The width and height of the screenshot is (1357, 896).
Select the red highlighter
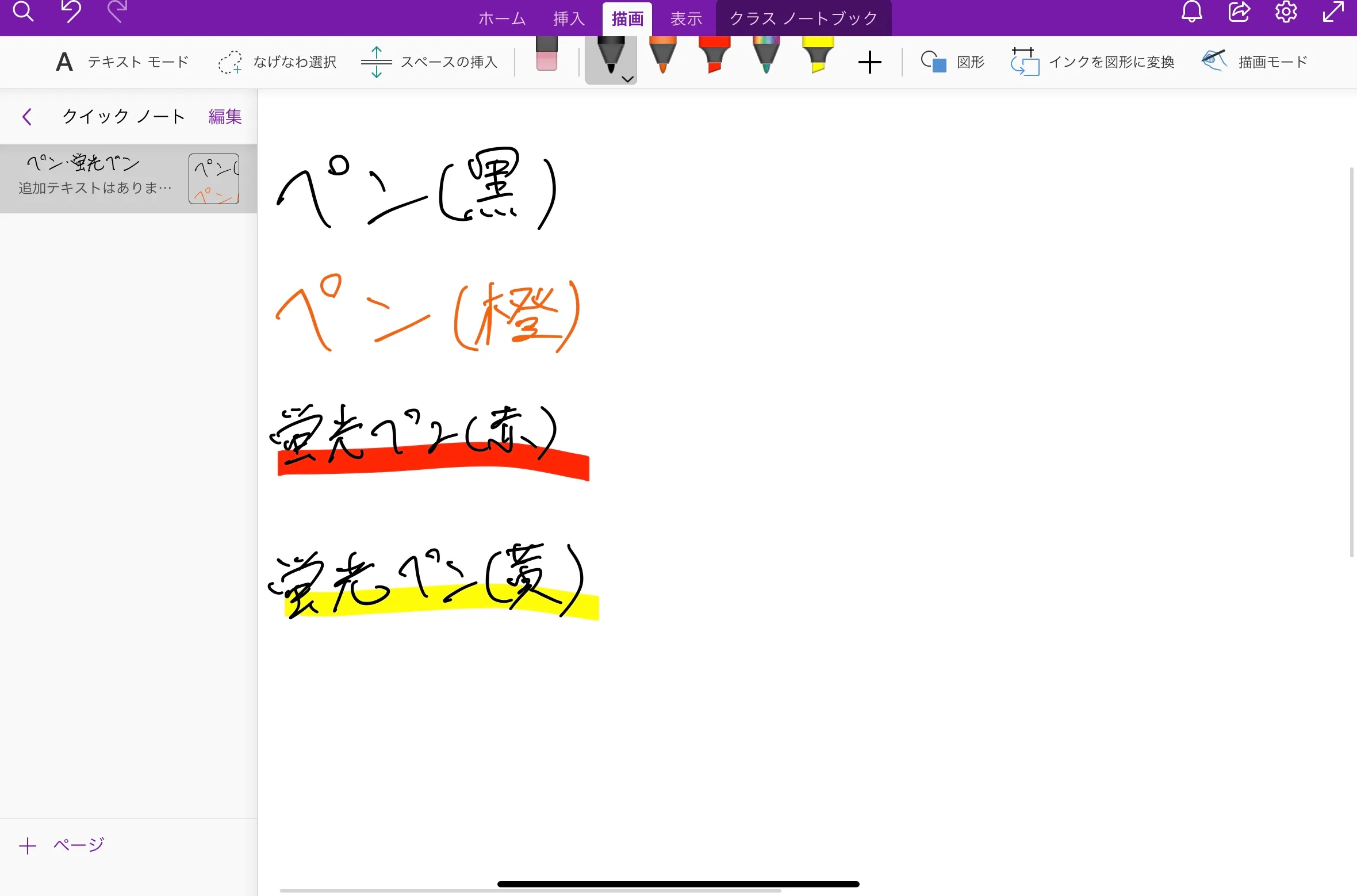click(x=714, y=58)
